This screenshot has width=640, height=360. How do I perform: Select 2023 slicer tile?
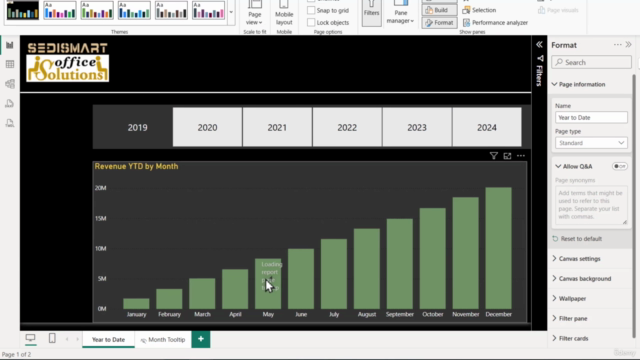click(417, 127)
